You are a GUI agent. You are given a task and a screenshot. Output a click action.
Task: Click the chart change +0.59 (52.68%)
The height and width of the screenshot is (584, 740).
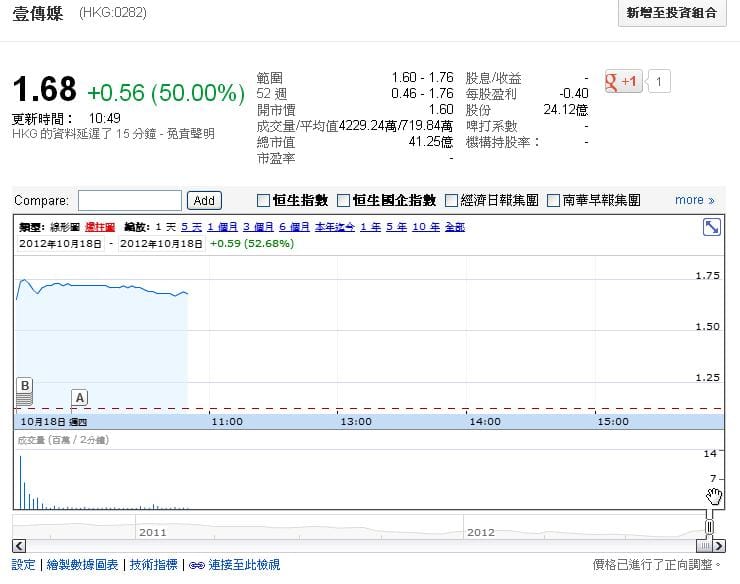[252, 244]
